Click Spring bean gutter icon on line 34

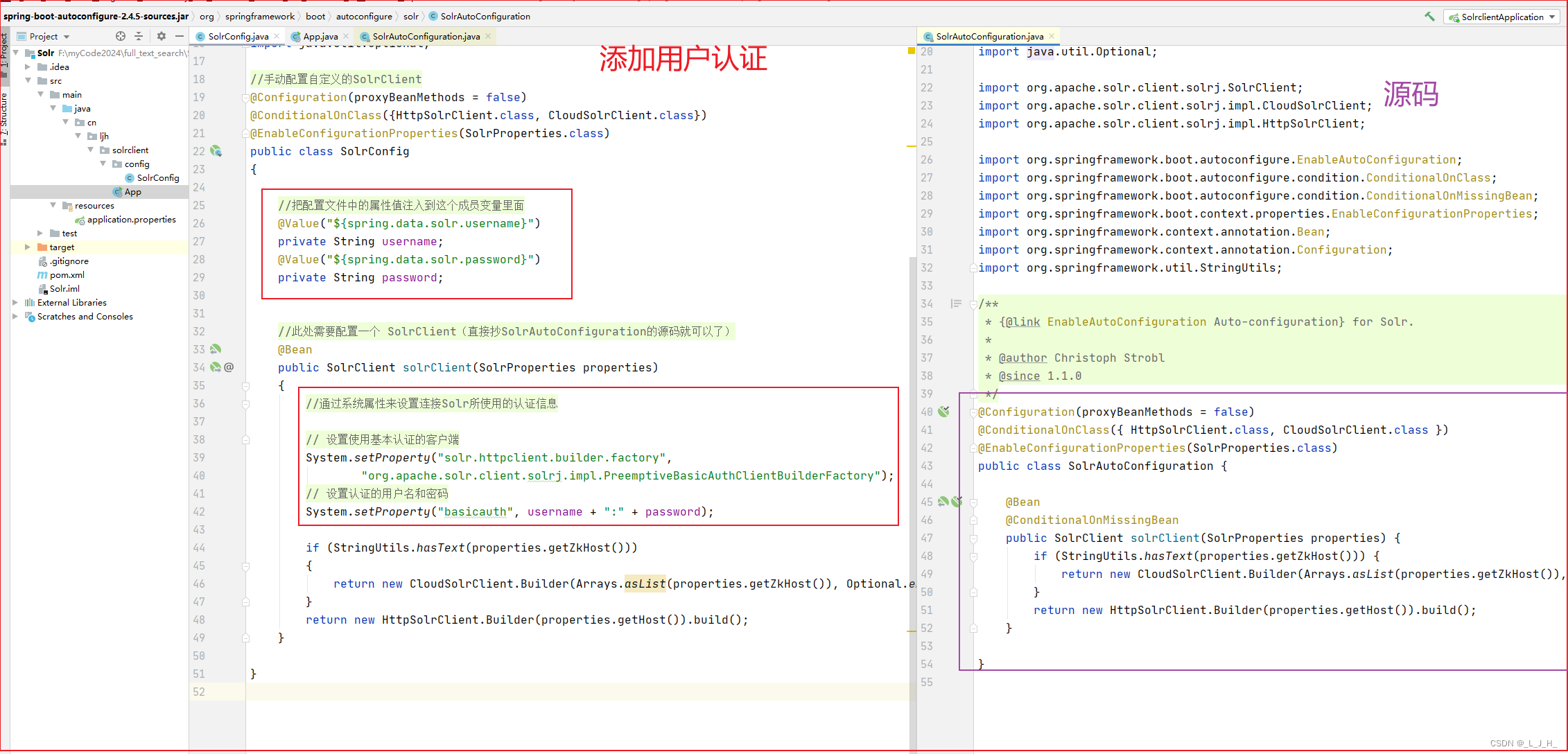click(x=216, y=367)
